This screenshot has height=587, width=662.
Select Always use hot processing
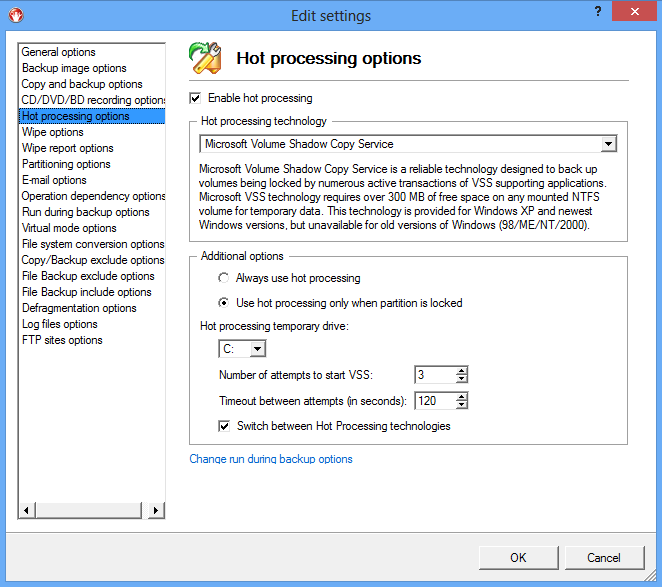pos(223,278)
